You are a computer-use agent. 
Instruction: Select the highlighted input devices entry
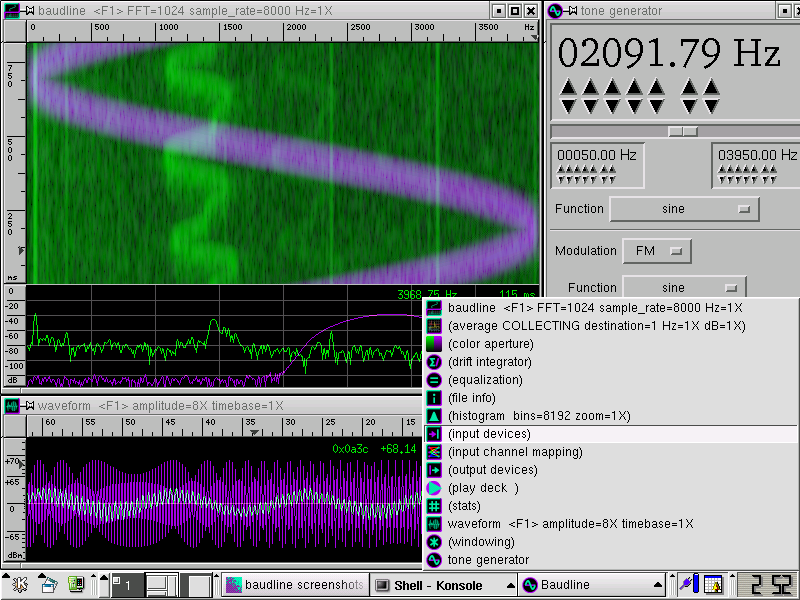tap(489, 434)
